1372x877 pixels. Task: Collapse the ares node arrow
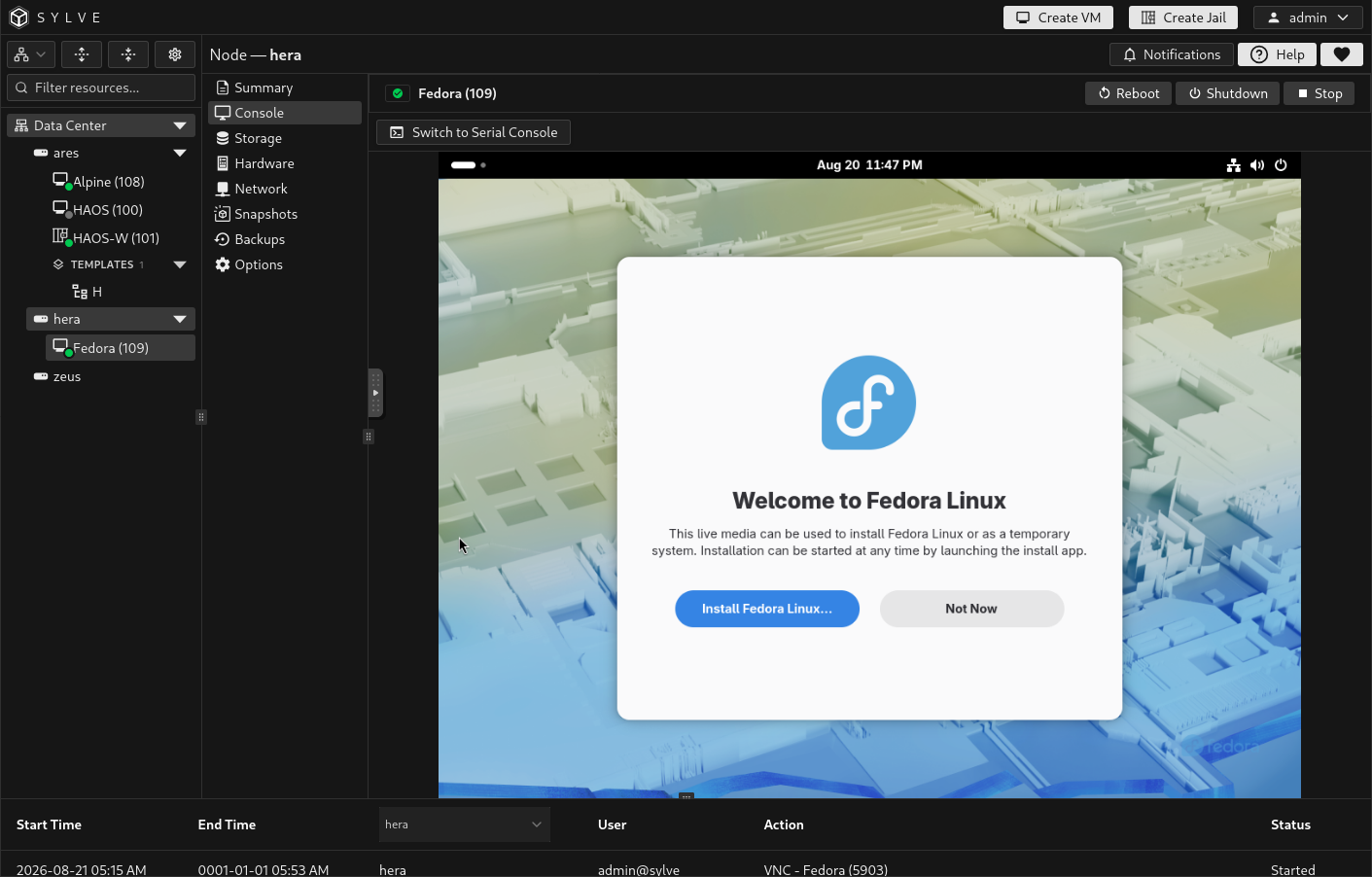(180, 153)
